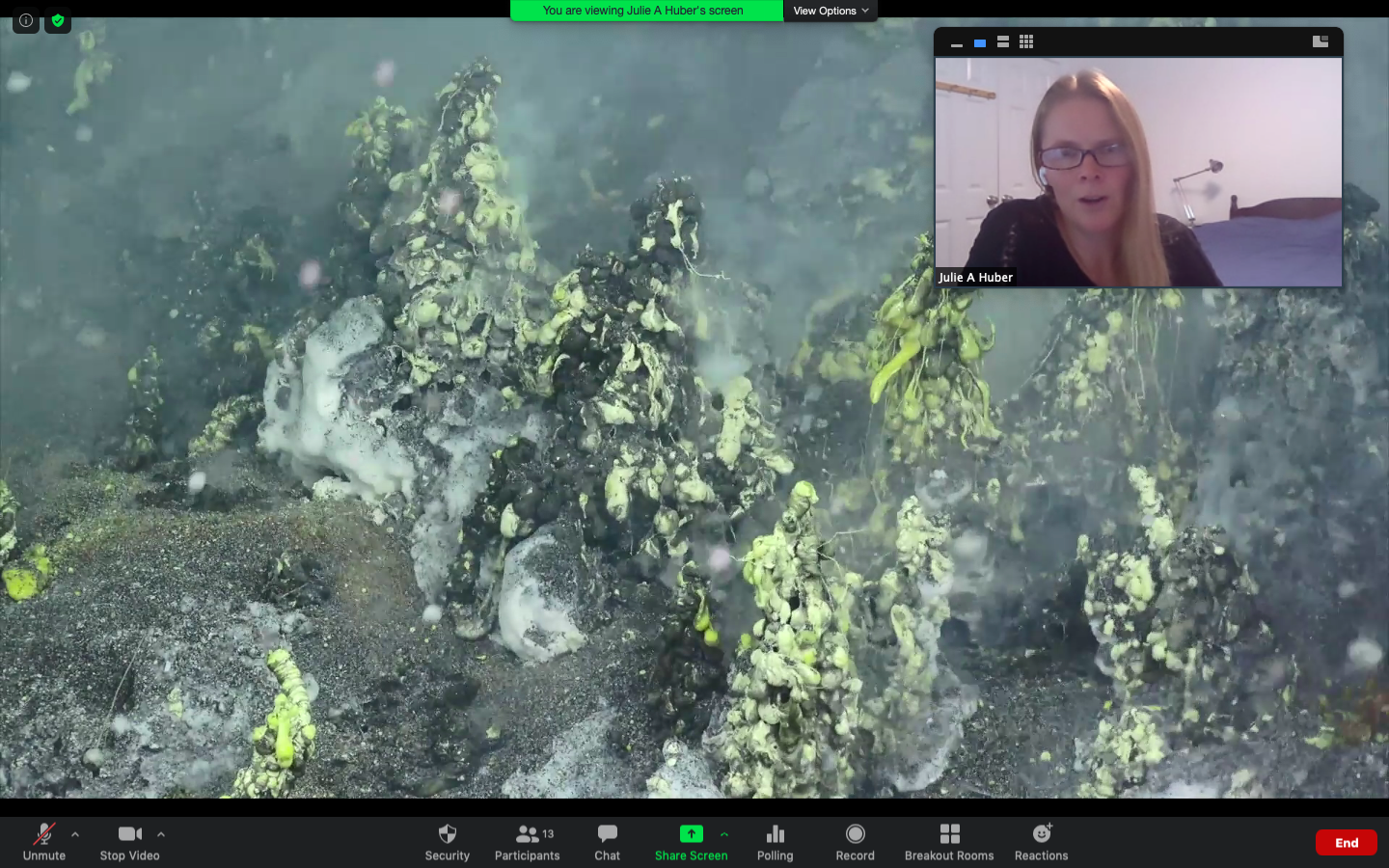
Task: Expand share options chevron beside Share Screen
Action: (x=724, y=834)
